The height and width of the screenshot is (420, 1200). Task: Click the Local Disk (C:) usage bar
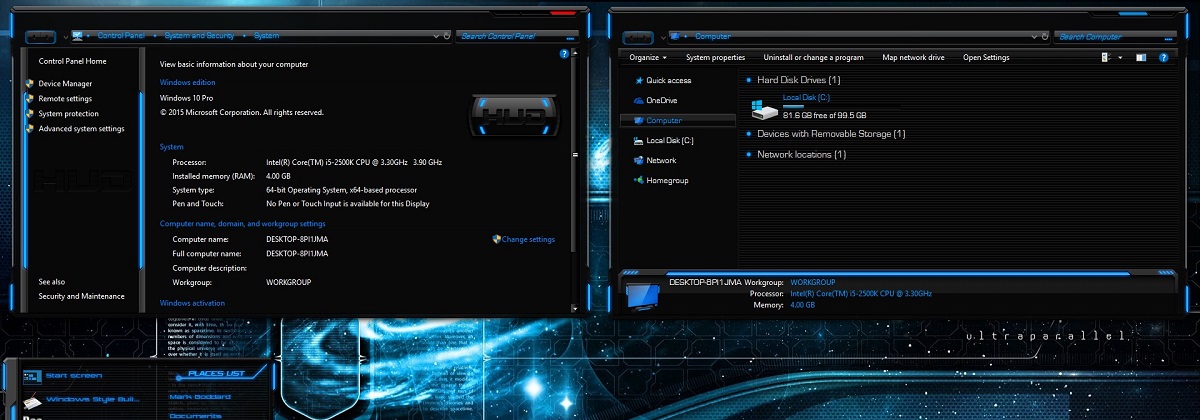842,106
